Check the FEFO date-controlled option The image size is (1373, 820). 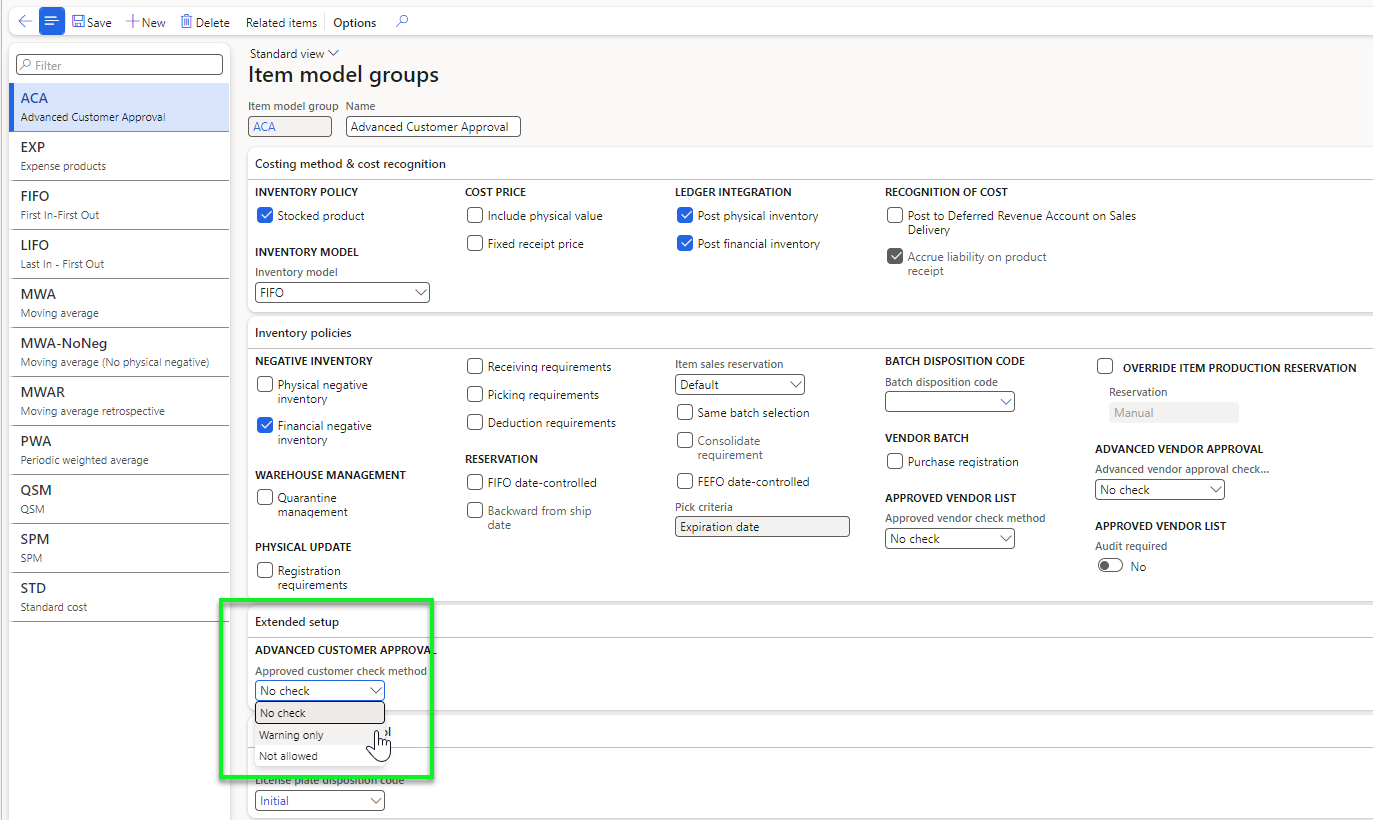pyautogui.click(x=685, y=481)
